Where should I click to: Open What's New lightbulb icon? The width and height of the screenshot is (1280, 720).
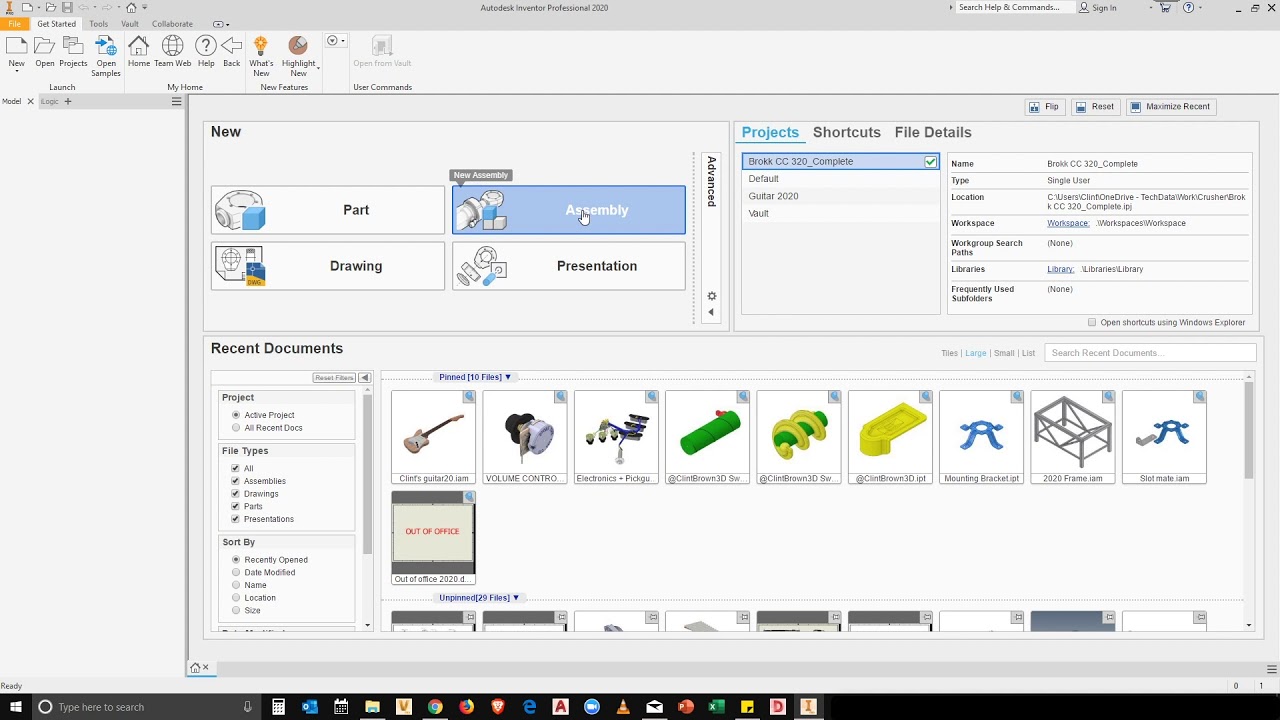pos(261,56)
